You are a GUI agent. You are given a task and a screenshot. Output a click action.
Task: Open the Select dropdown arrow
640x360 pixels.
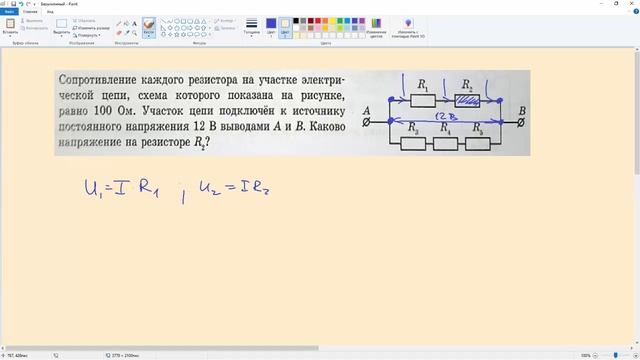[62, 36]
